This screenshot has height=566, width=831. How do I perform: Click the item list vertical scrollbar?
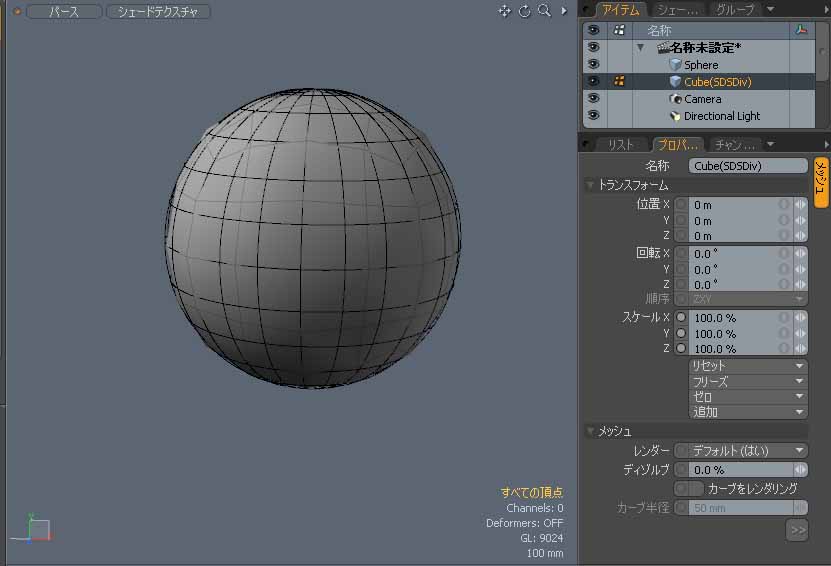[821, 52]
